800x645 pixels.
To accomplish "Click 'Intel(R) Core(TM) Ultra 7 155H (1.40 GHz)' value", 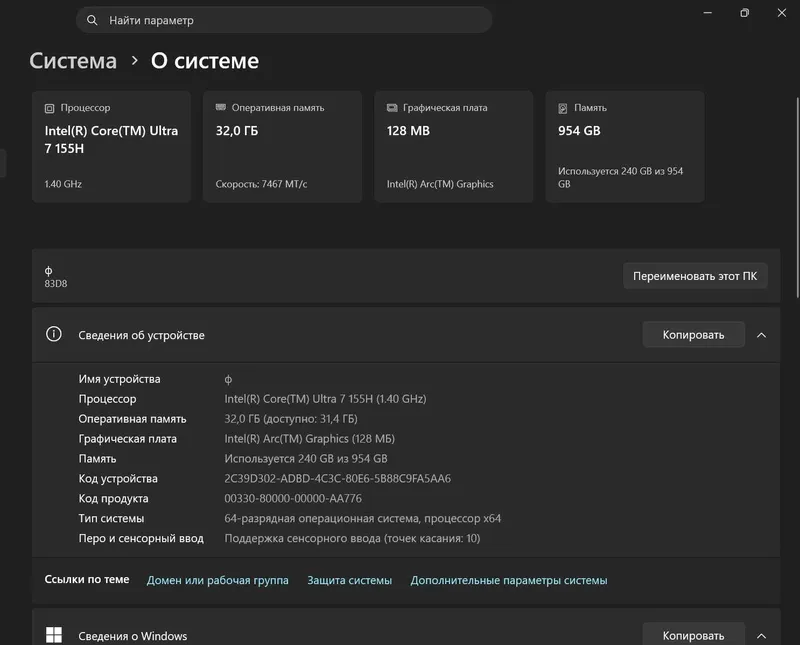I will pos(325,399).
